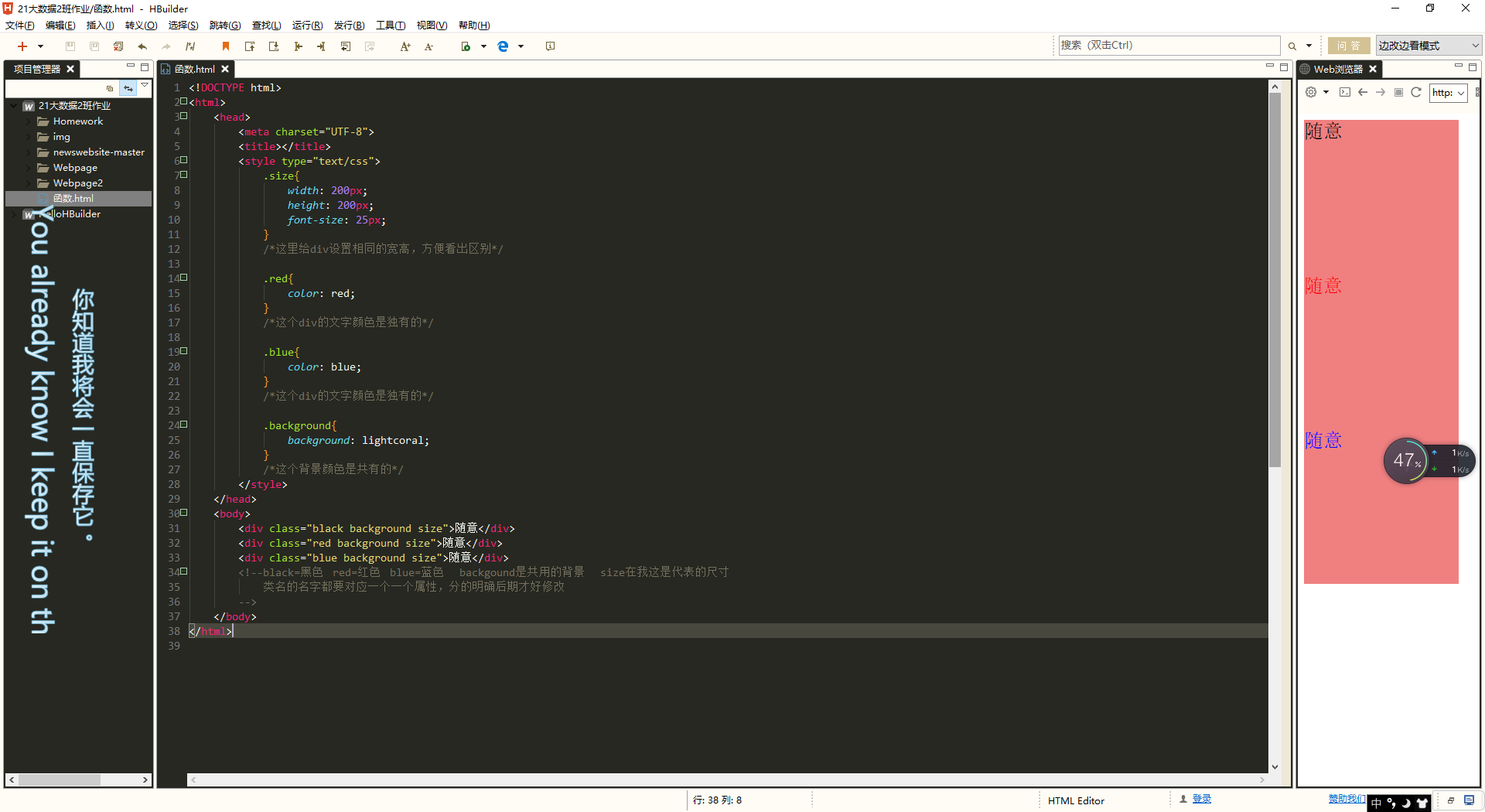Click the code format icon
1485x812 pixels.
[x=190, y=46]
